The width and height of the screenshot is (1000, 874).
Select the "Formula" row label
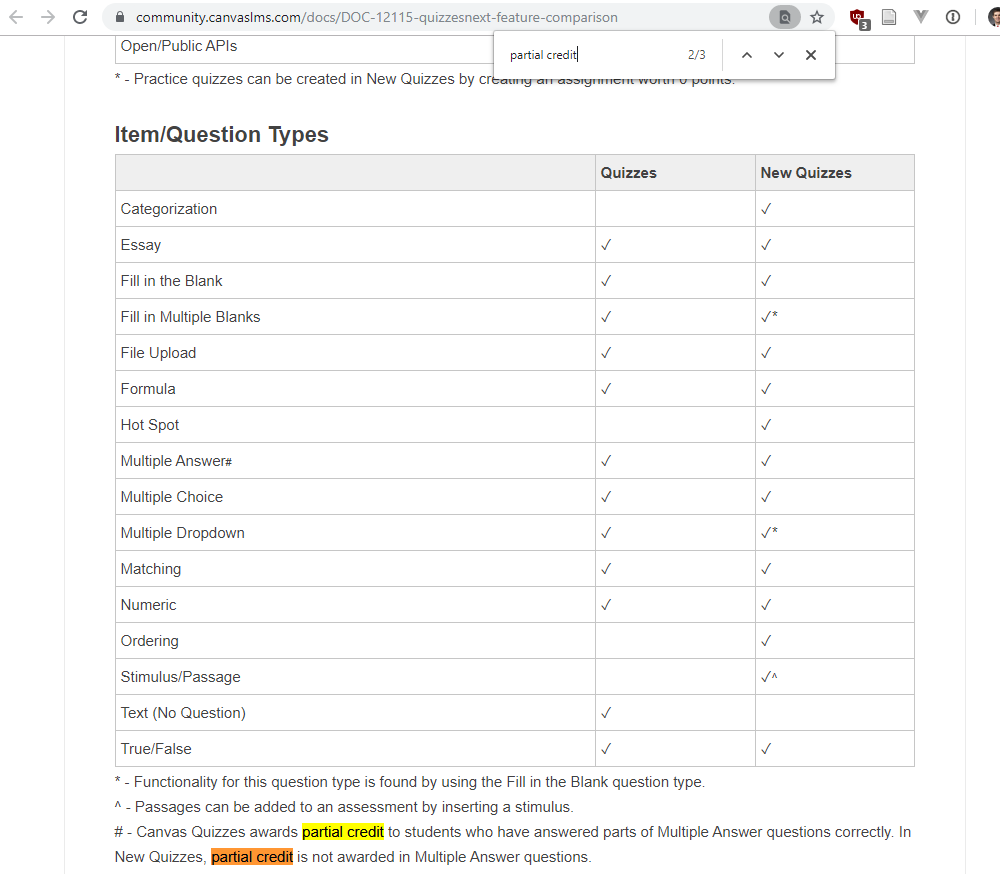click(x=147, y=389)
